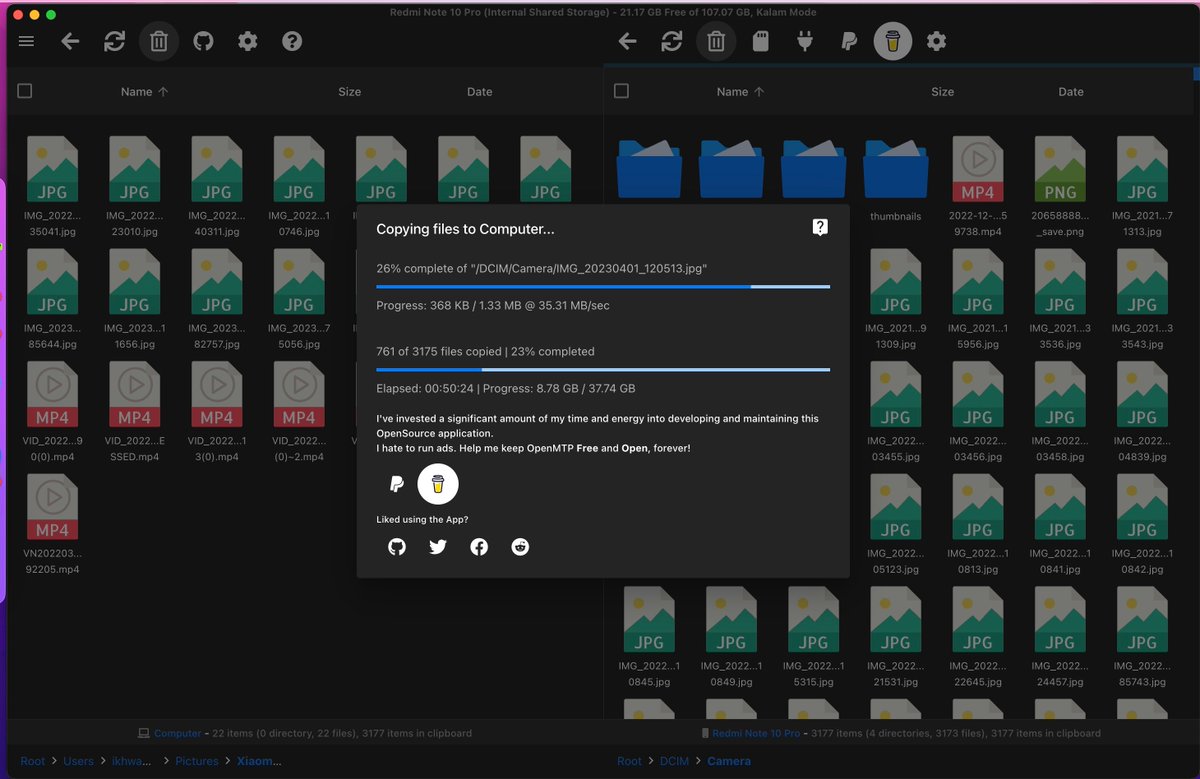This screenshot has height=779, width=1200.
Task: Open the hamburger menu in left toolbar
Action: pos(26,41)
